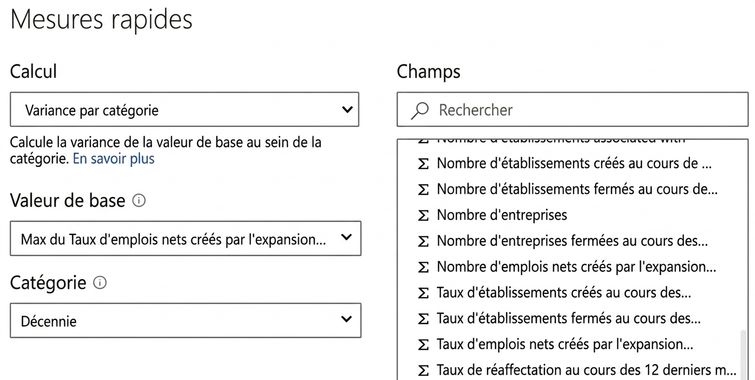The image size is (755, 380).
Task: Select Taux d'établissements fermés au cours des field
Action: [569, 319]
